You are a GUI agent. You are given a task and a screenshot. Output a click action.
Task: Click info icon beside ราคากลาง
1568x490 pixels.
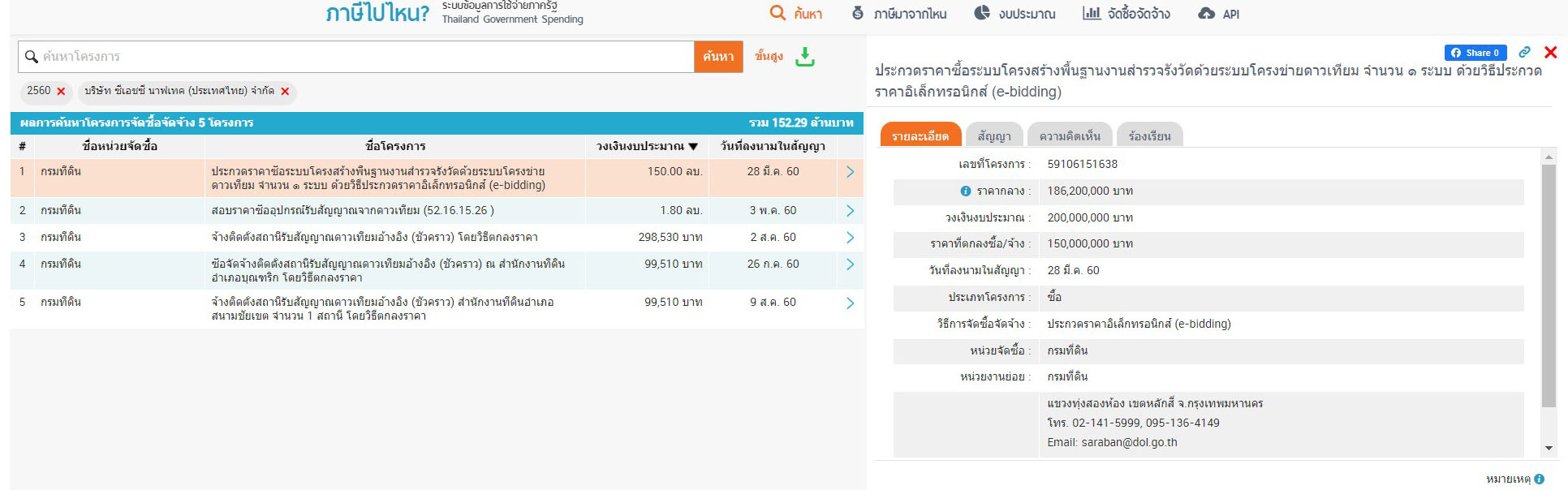tap(965, 191)
